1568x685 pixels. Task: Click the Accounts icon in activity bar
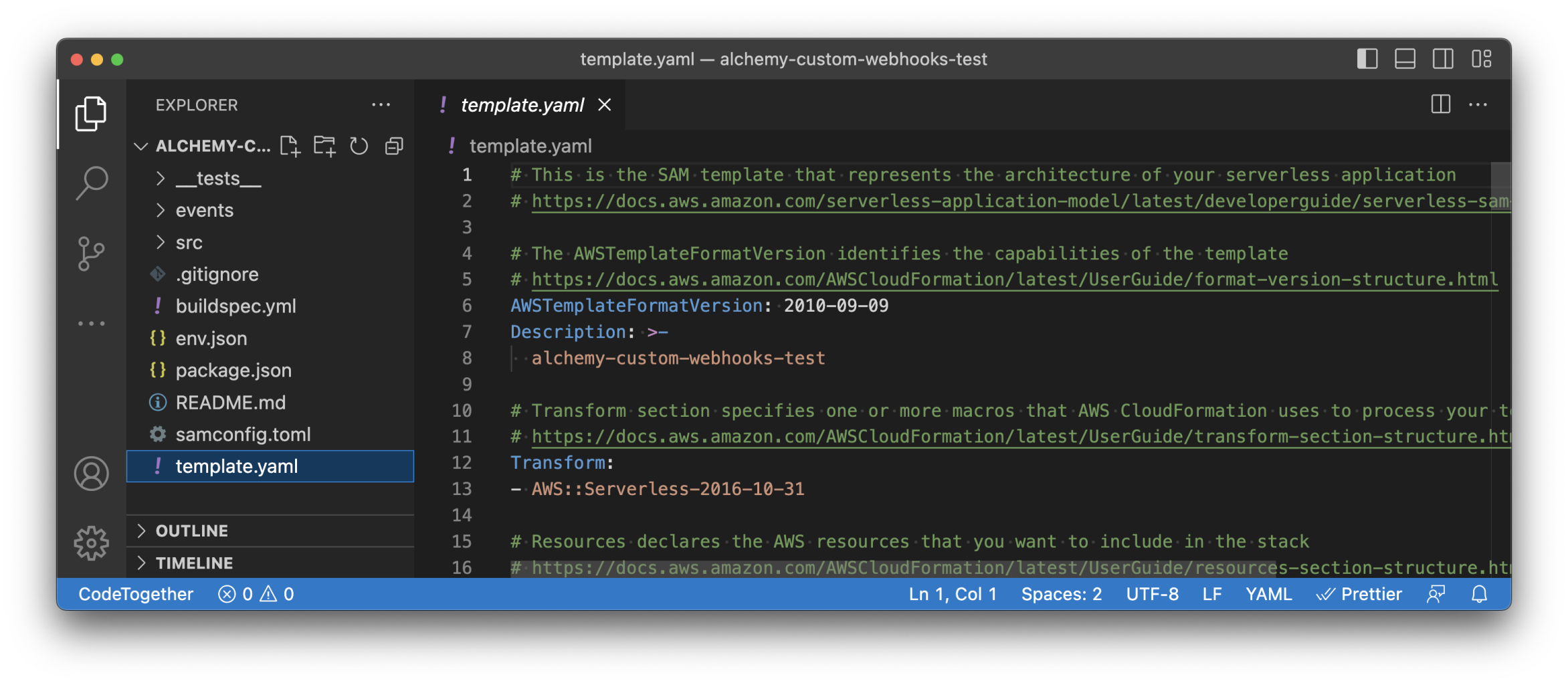click(x=92, y=474)
